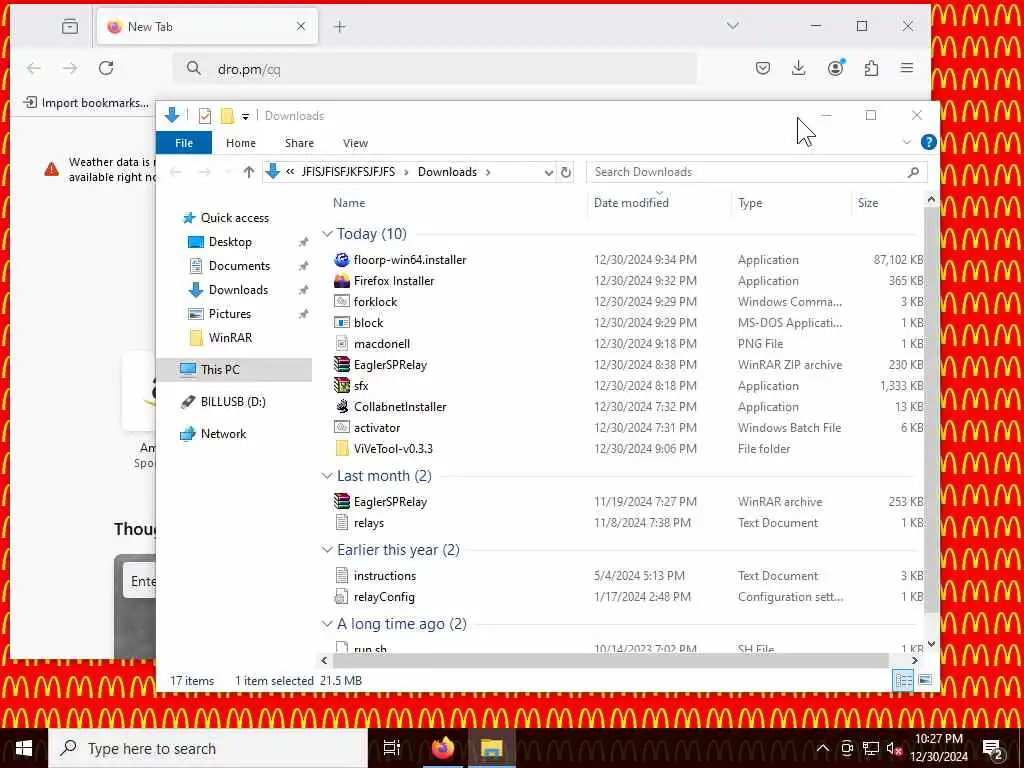Click the Properties quick access toolbar icon
The height and width of the screenshot is (768, 1024).
pyautogui.click(x=205, y=116)
